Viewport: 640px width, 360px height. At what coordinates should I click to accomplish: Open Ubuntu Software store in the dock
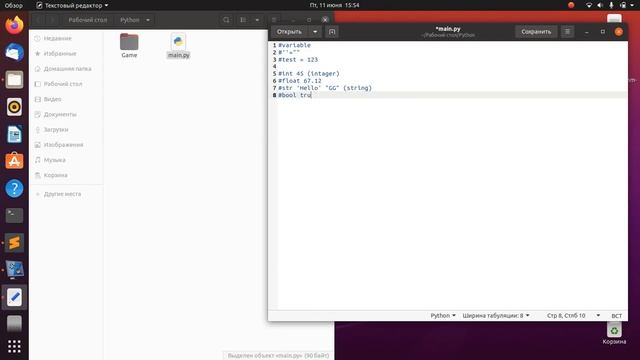(x=14, y=161)
